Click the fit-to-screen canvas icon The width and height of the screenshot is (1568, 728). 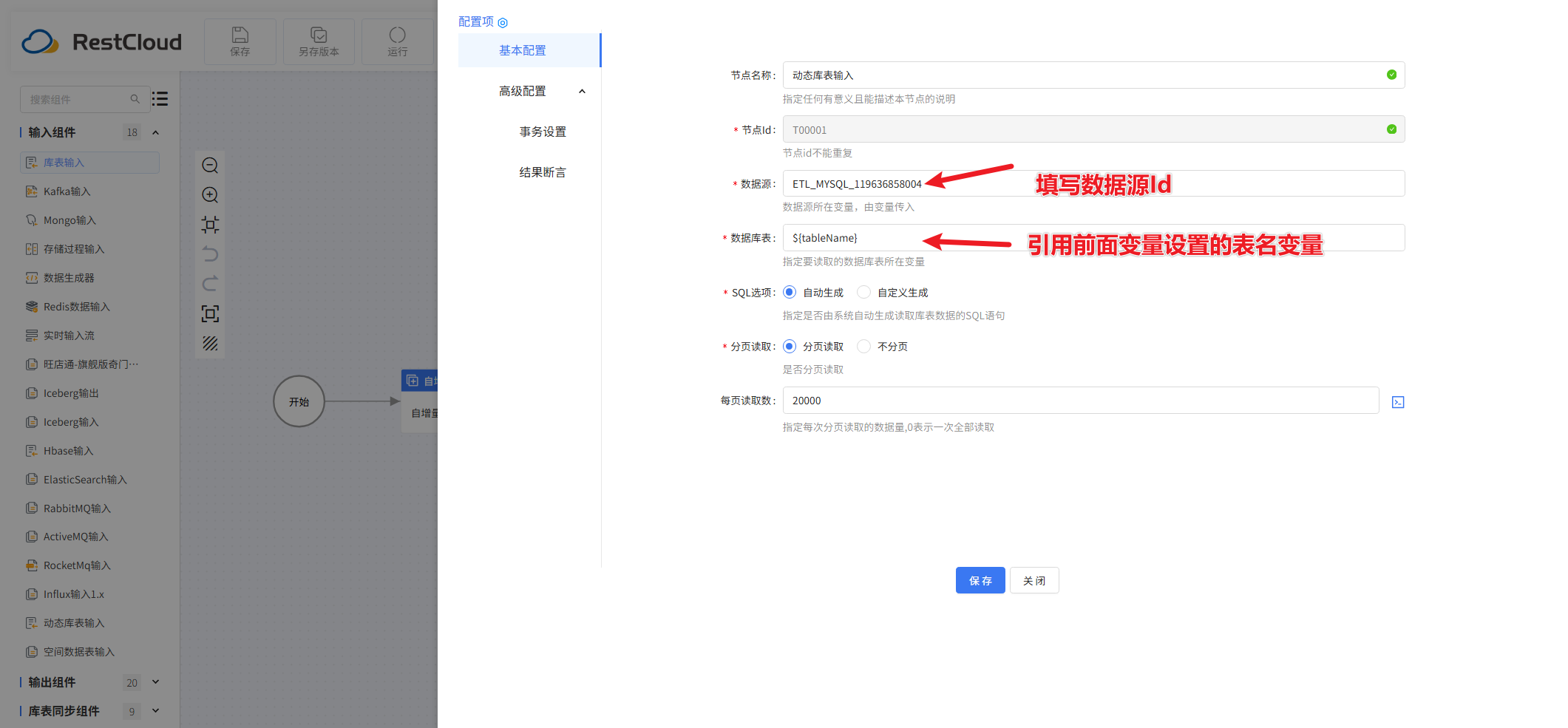point(210,313)
